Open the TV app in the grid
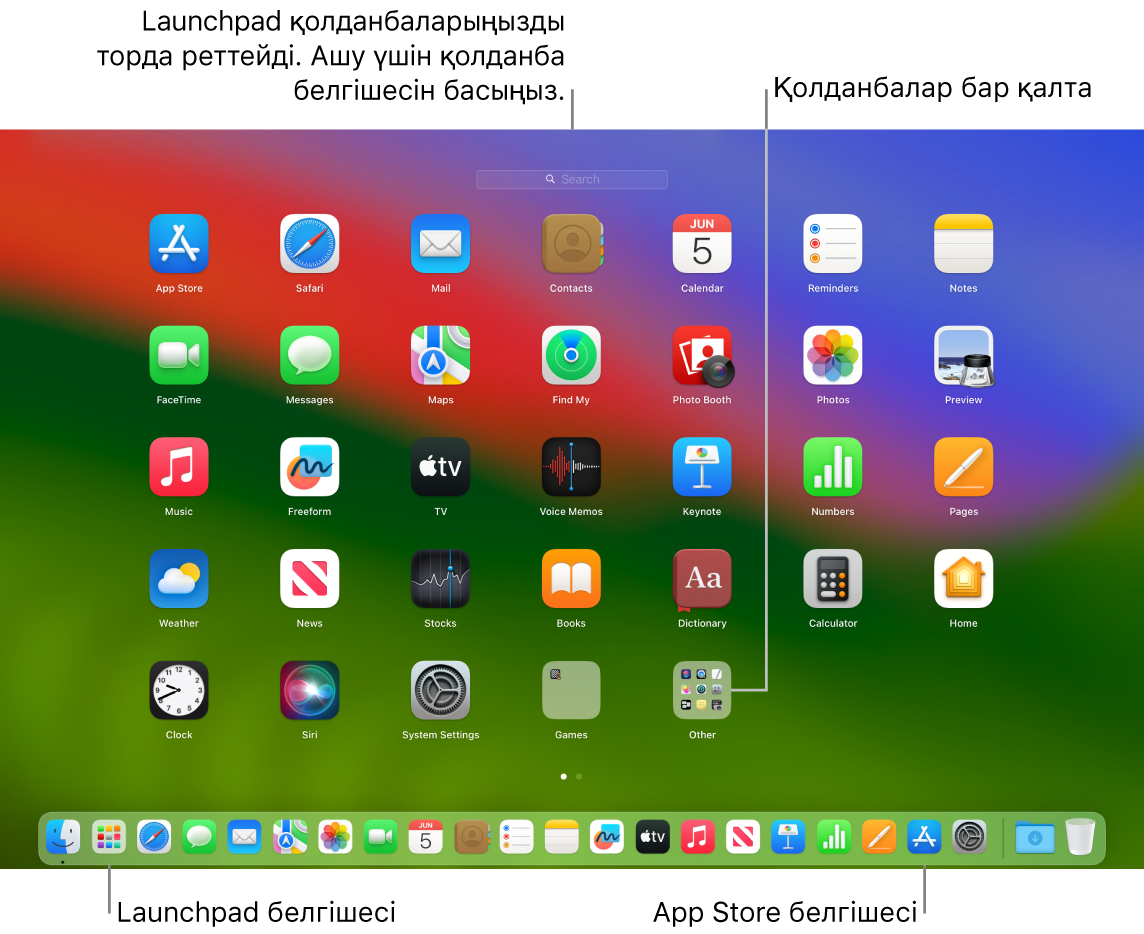The image size is (1144, 934). [x=440, y=467]
